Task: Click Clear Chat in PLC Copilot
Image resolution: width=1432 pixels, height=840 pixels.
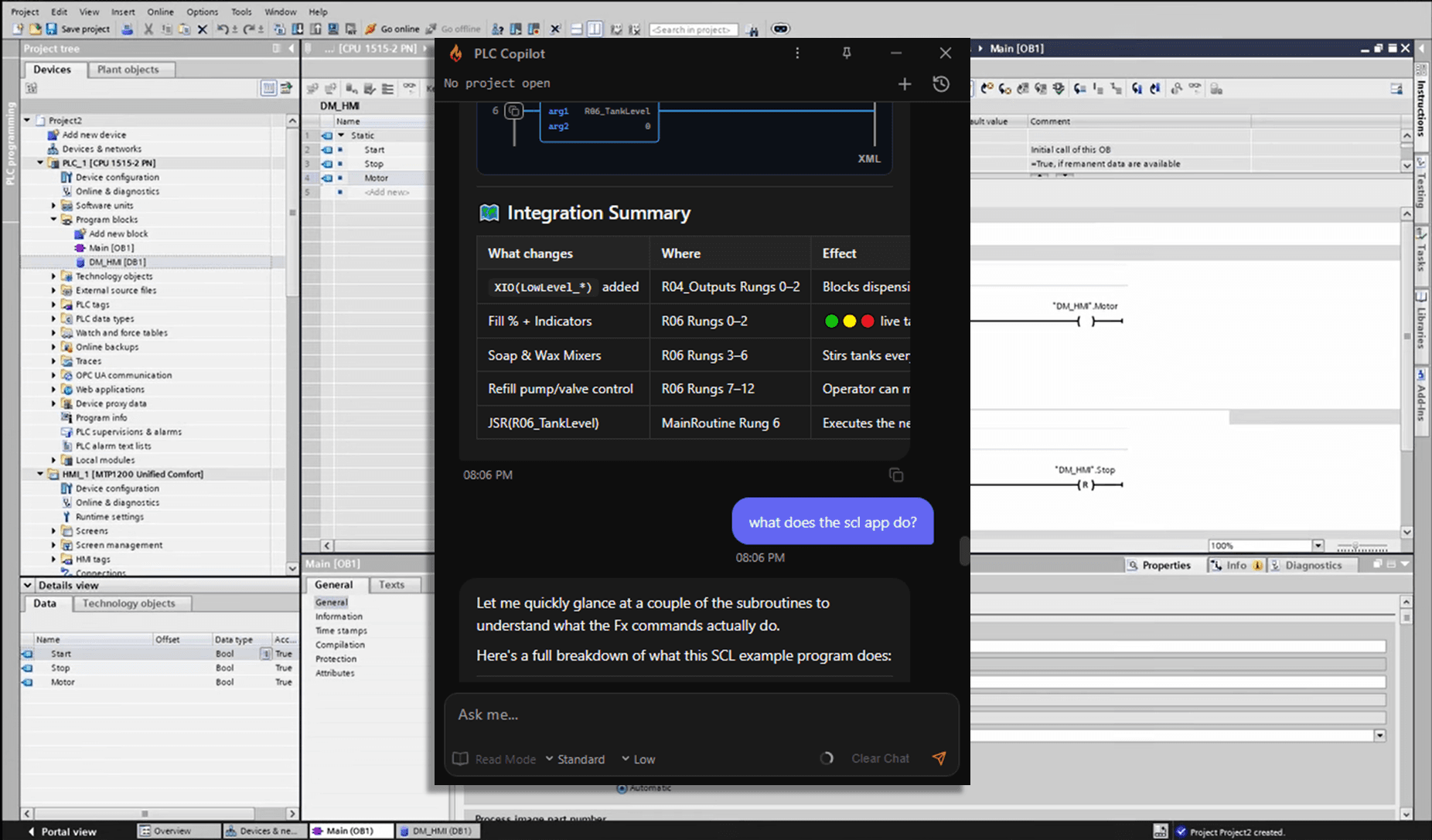Action: (x=880, y=759)
